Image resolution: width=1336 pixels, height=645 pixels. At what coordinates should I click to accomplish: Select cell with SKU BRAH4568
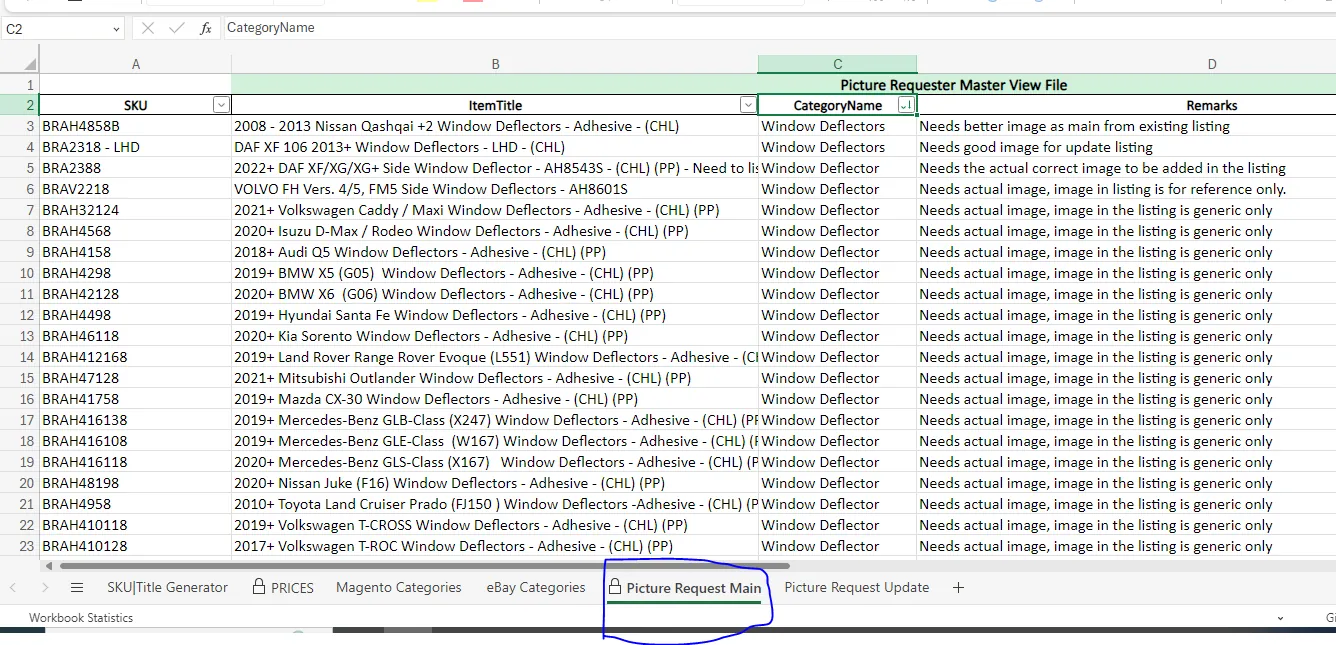tap(135, 231)
